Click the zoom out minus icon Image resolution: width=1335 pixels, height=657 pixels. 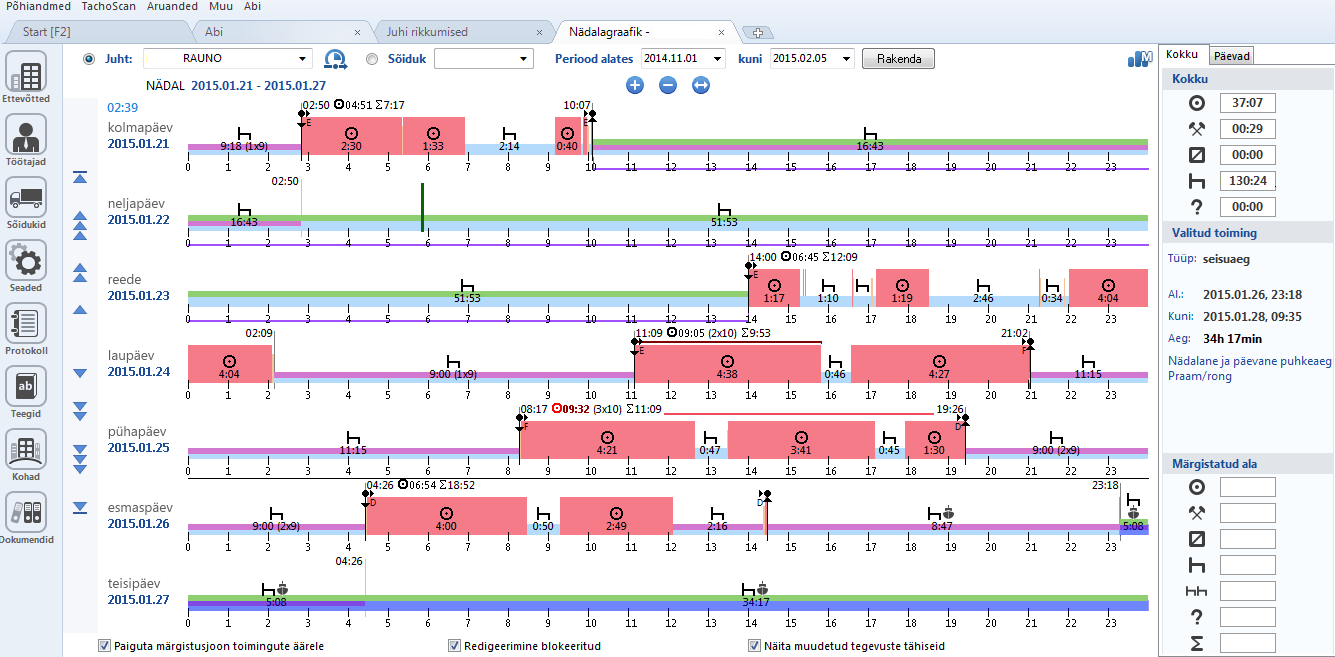tap(668, 86)
